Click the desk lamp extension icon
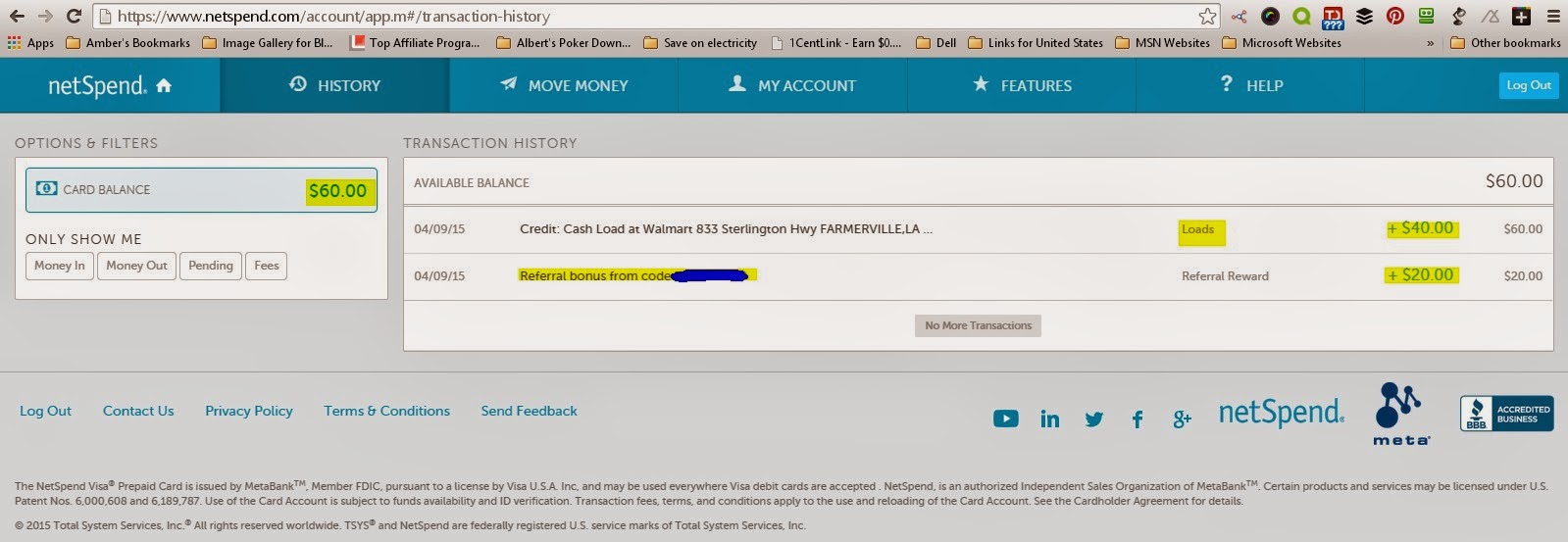This screenshot has height=542, width=1568. pyautogui.click(x=1458, y=16)
